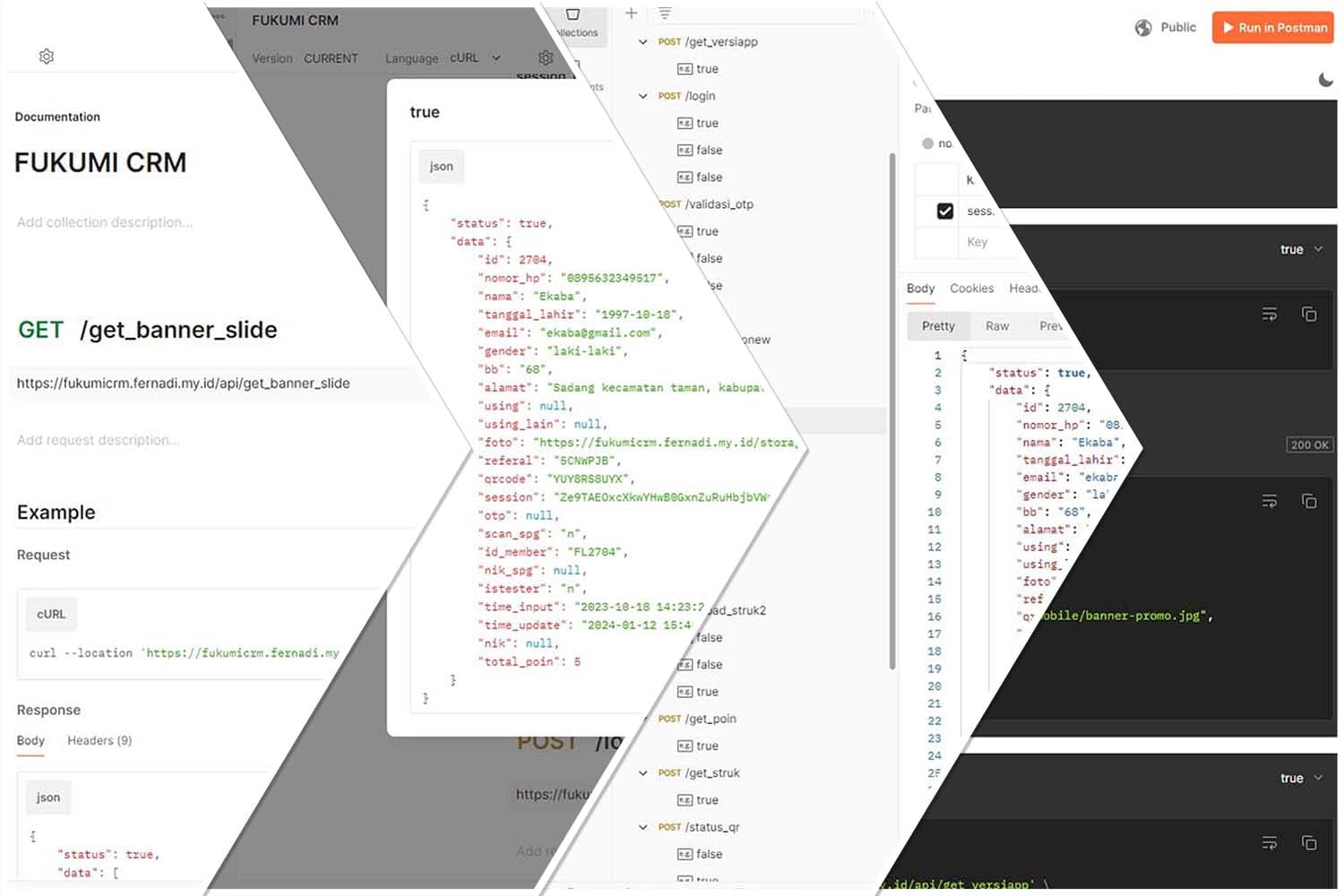Open the true example under /login
1344x896 pixels.
(698, 123)
